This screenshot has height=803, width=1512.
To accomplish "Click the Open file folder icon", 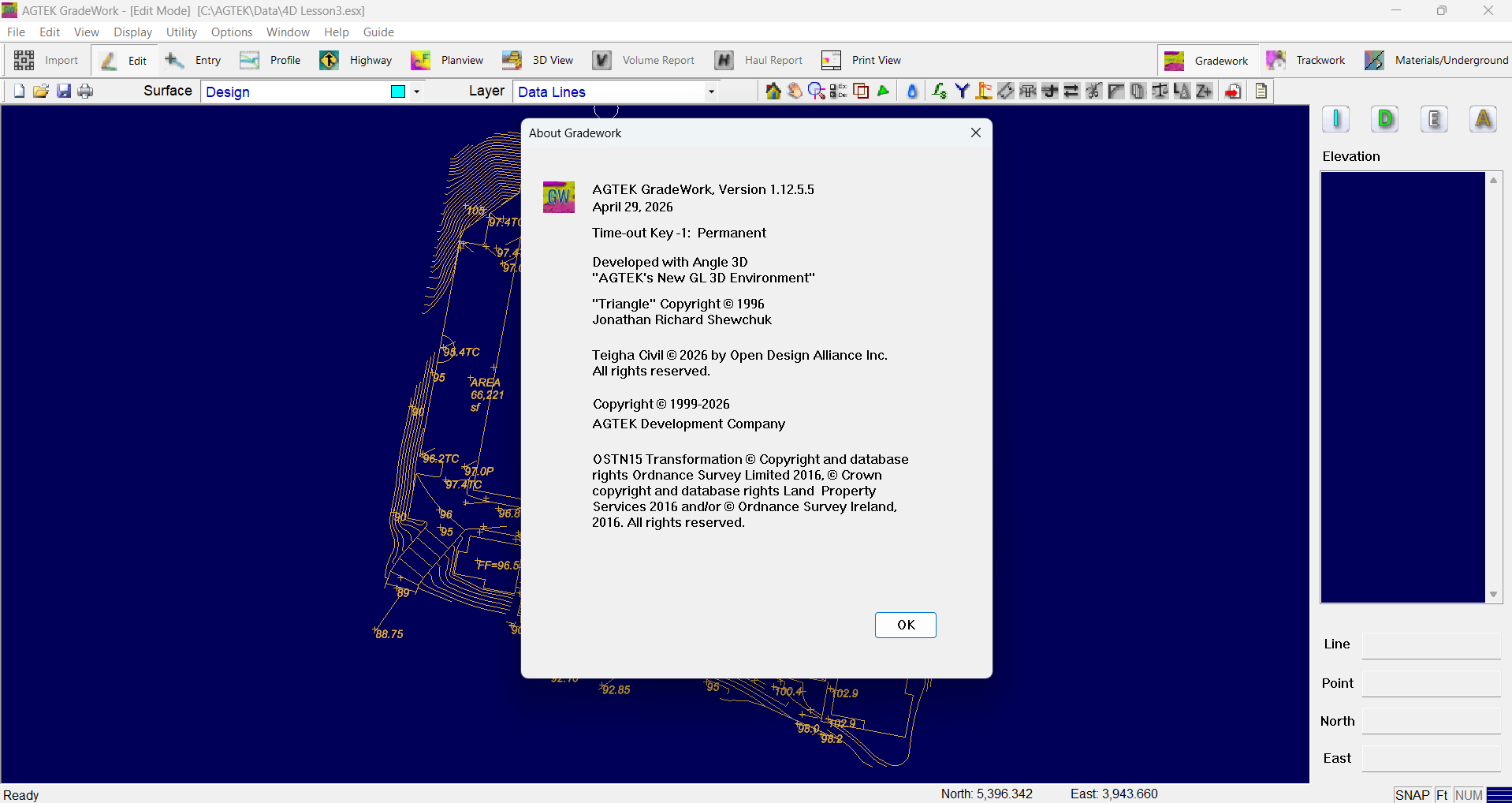I will point(41,91).
